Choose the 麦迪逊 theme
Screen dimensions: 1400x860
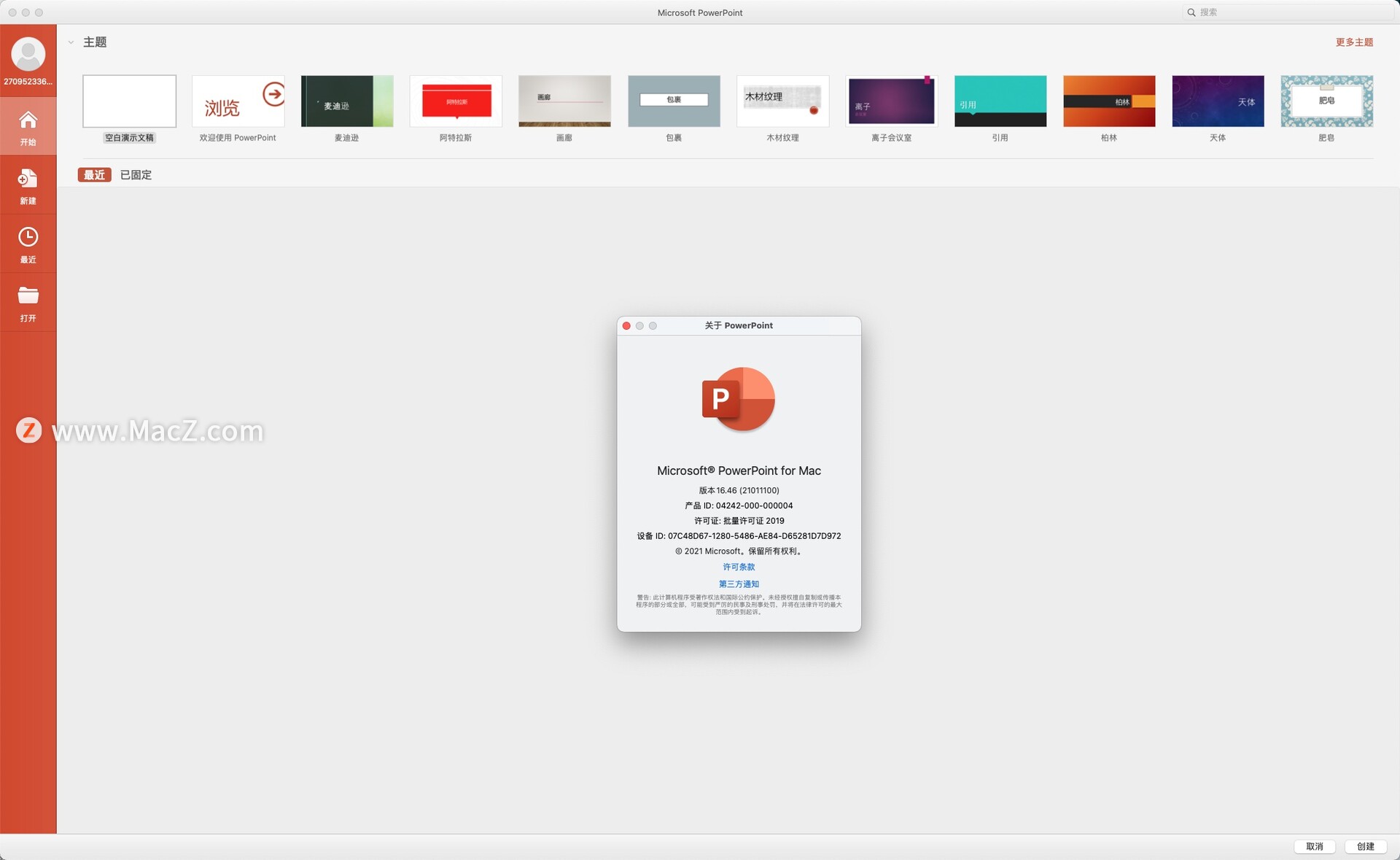pyautogui.click(x=347, y=108)
